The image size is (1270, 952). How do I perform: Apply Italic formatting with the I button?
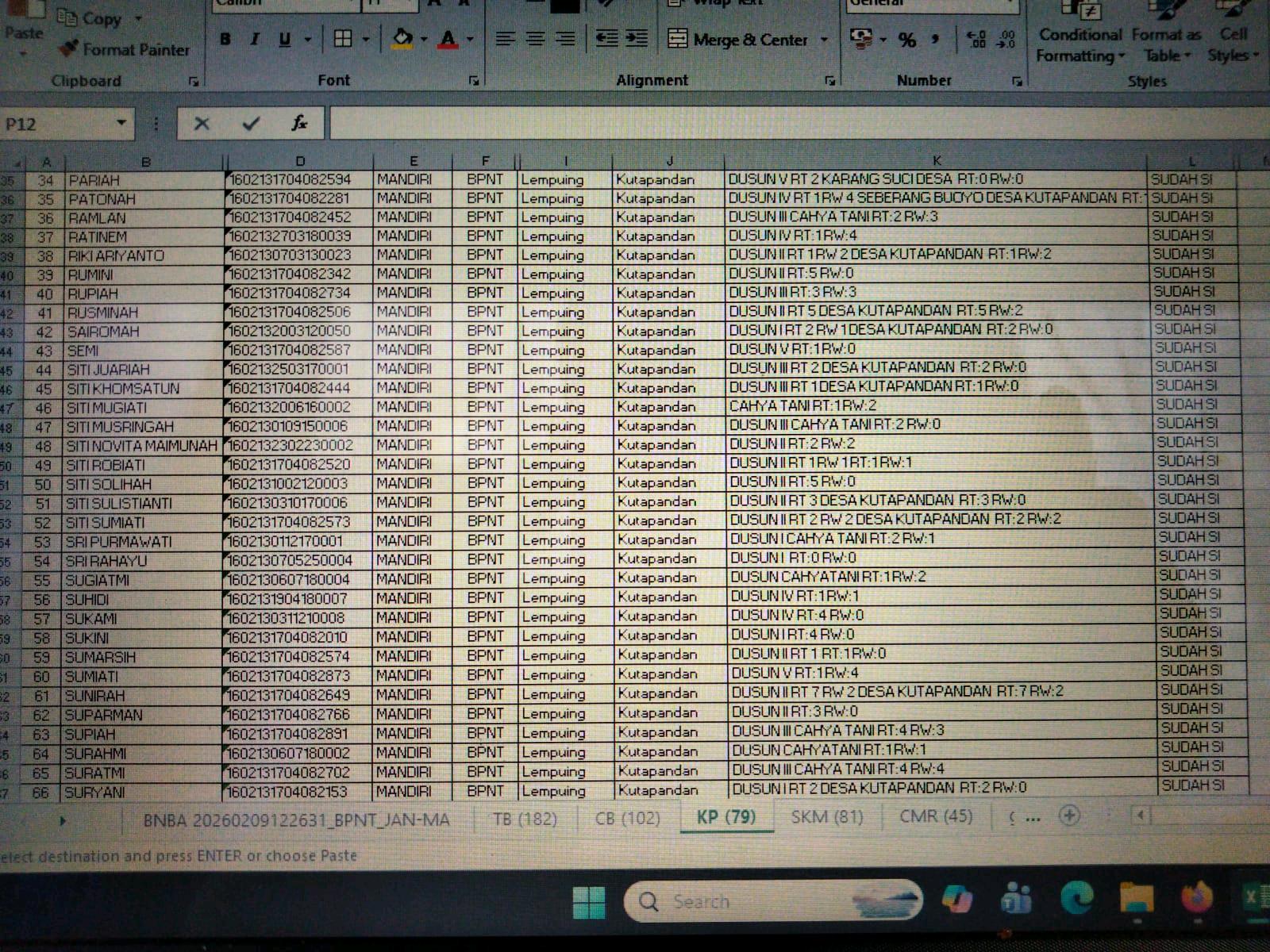(255, 39)
